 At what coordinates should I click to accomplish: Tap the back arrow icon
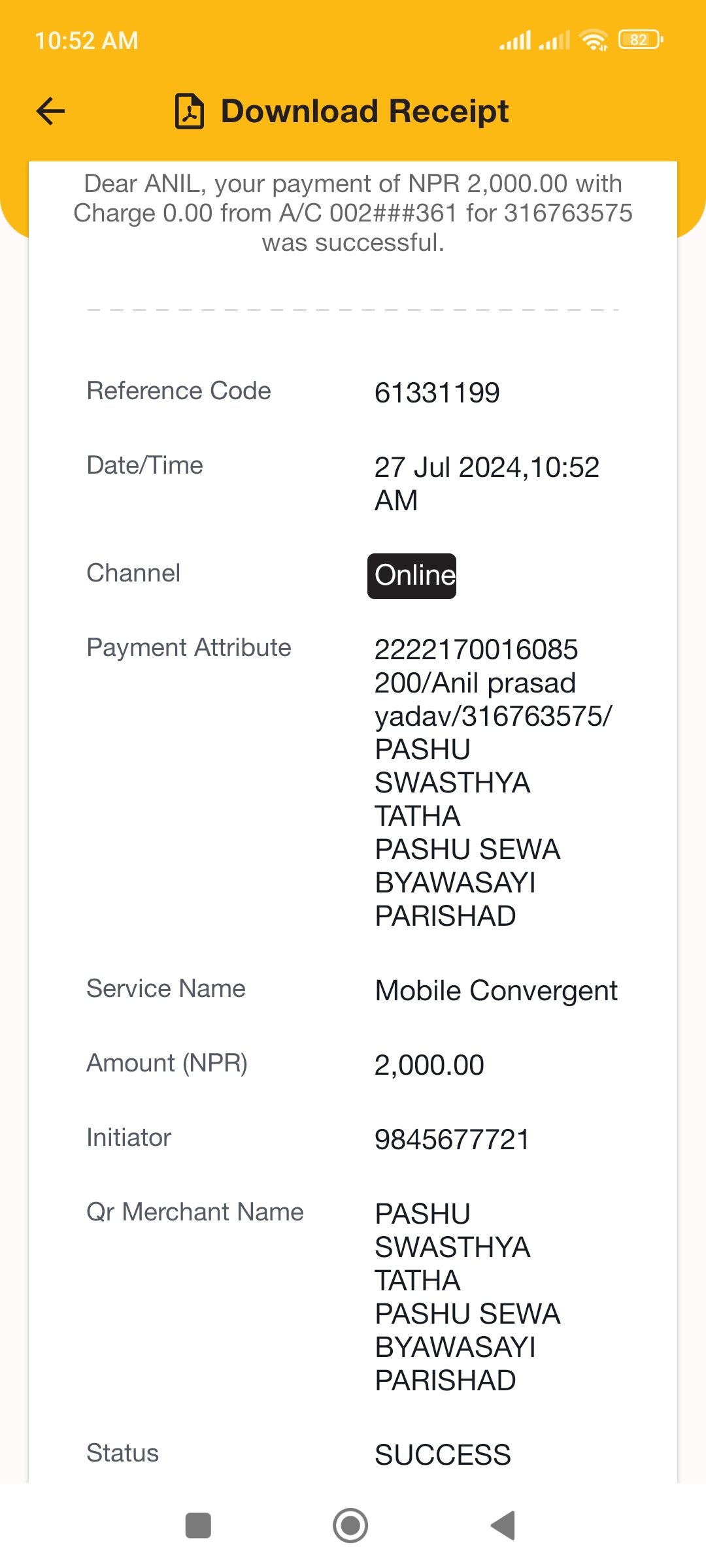[50, 111]
